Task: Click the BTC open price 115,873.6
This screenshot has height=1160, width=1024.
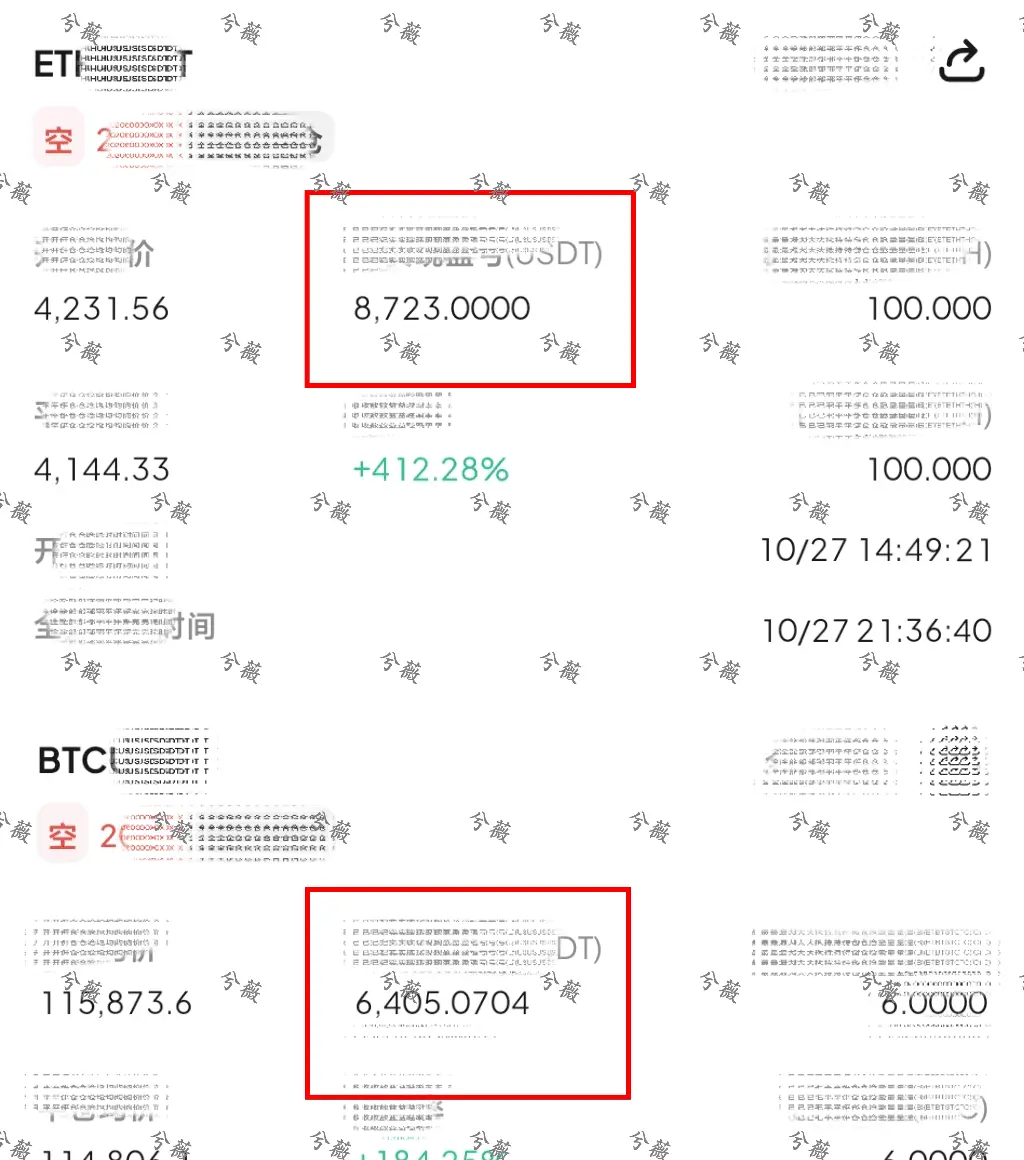Action: (x=117, y=1003)
